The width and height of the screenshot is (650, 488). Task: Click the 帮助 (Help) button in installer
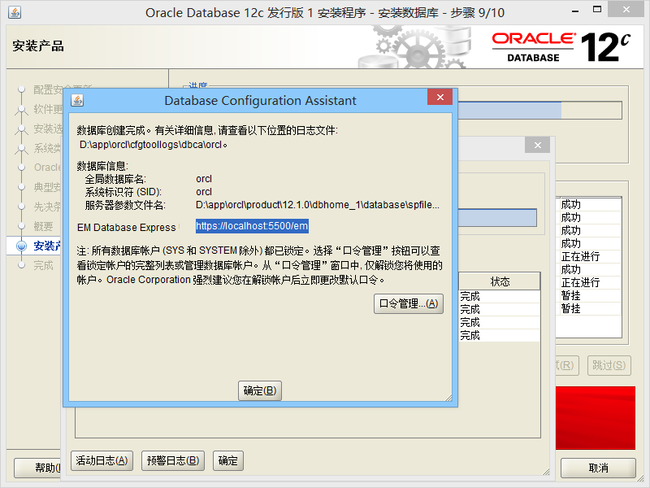coord(37,468)
